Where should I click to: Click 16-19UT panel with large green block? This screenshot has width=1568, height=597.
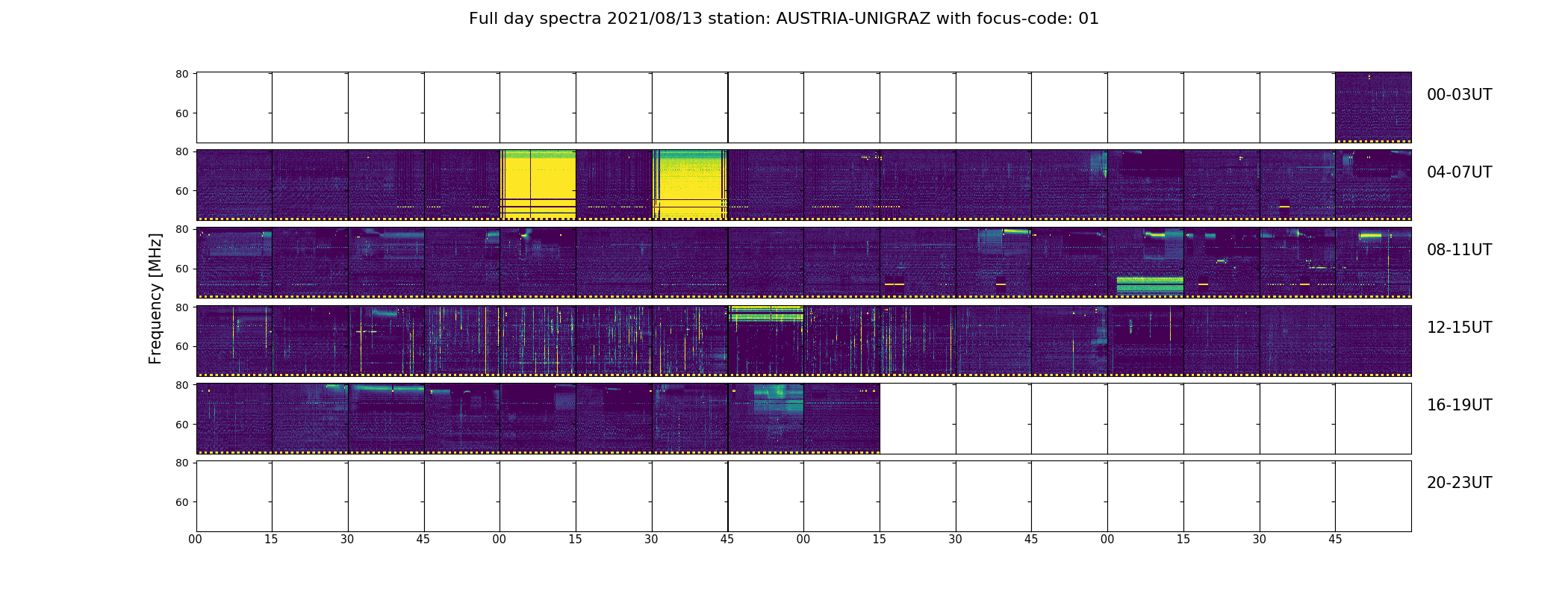coord(766,418)
